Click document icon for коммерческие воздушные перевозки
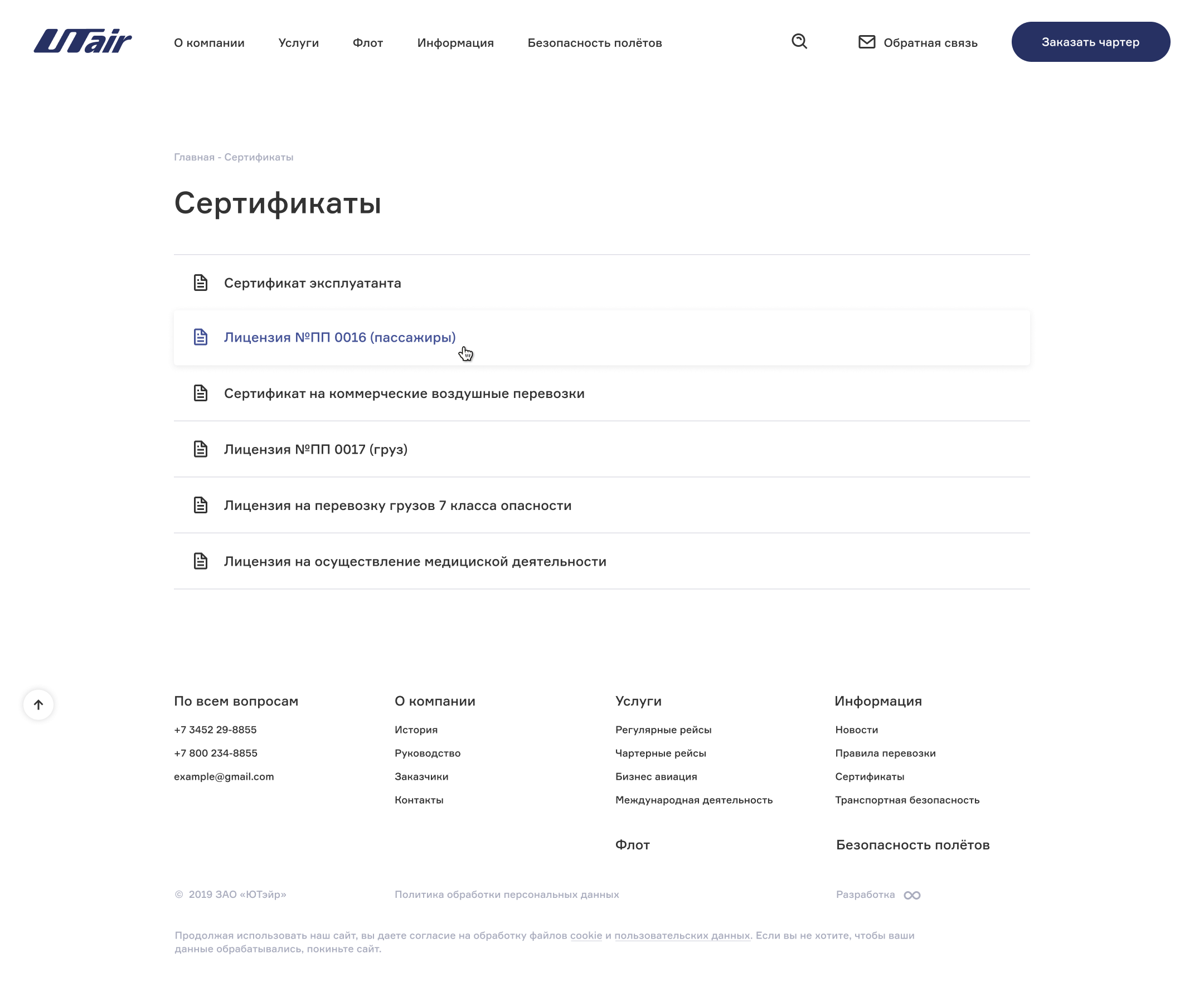The width and height of the screenshot is (1204, 1006). (200, 393)
